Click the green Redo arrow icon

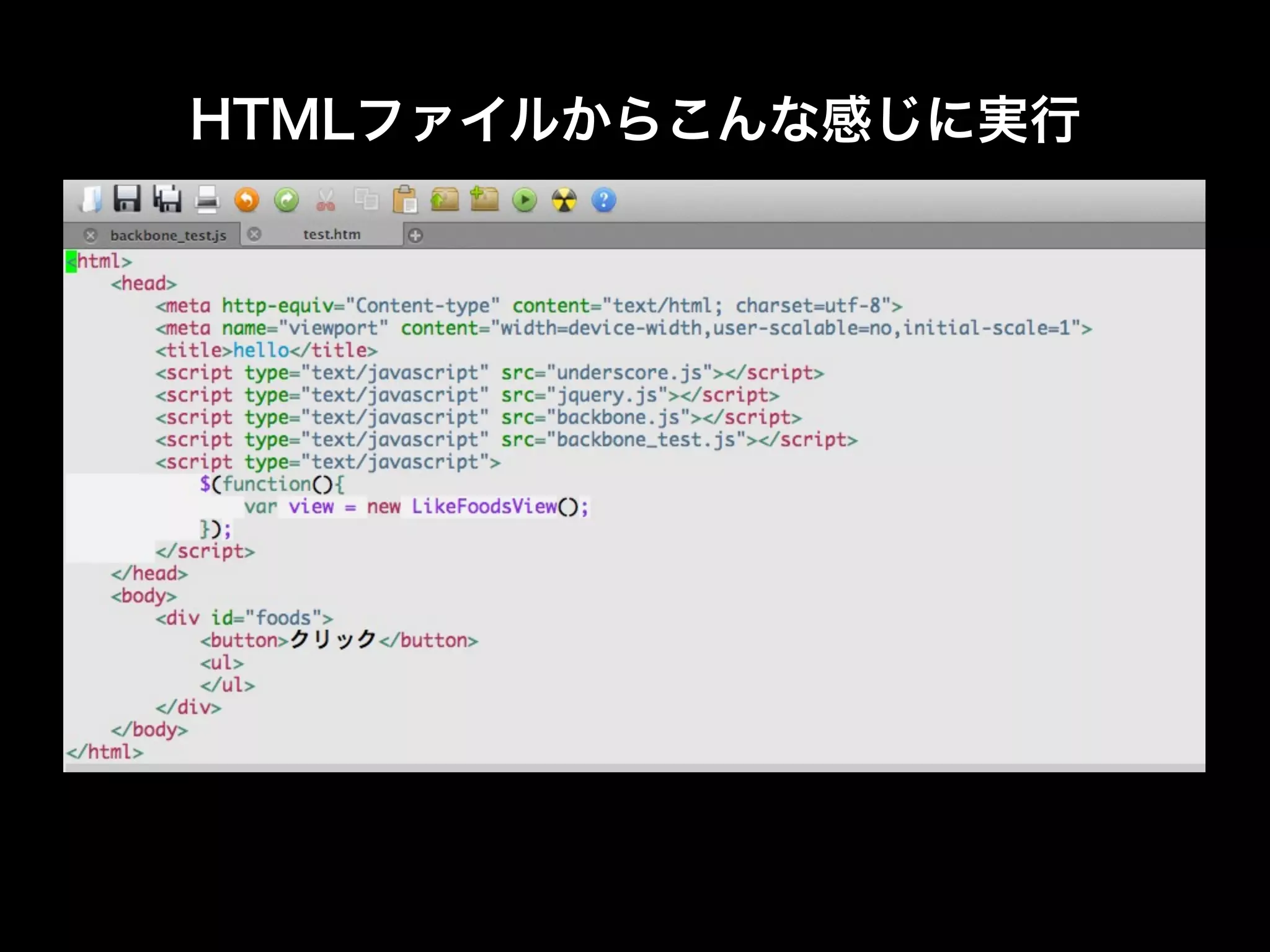point(286,200)
